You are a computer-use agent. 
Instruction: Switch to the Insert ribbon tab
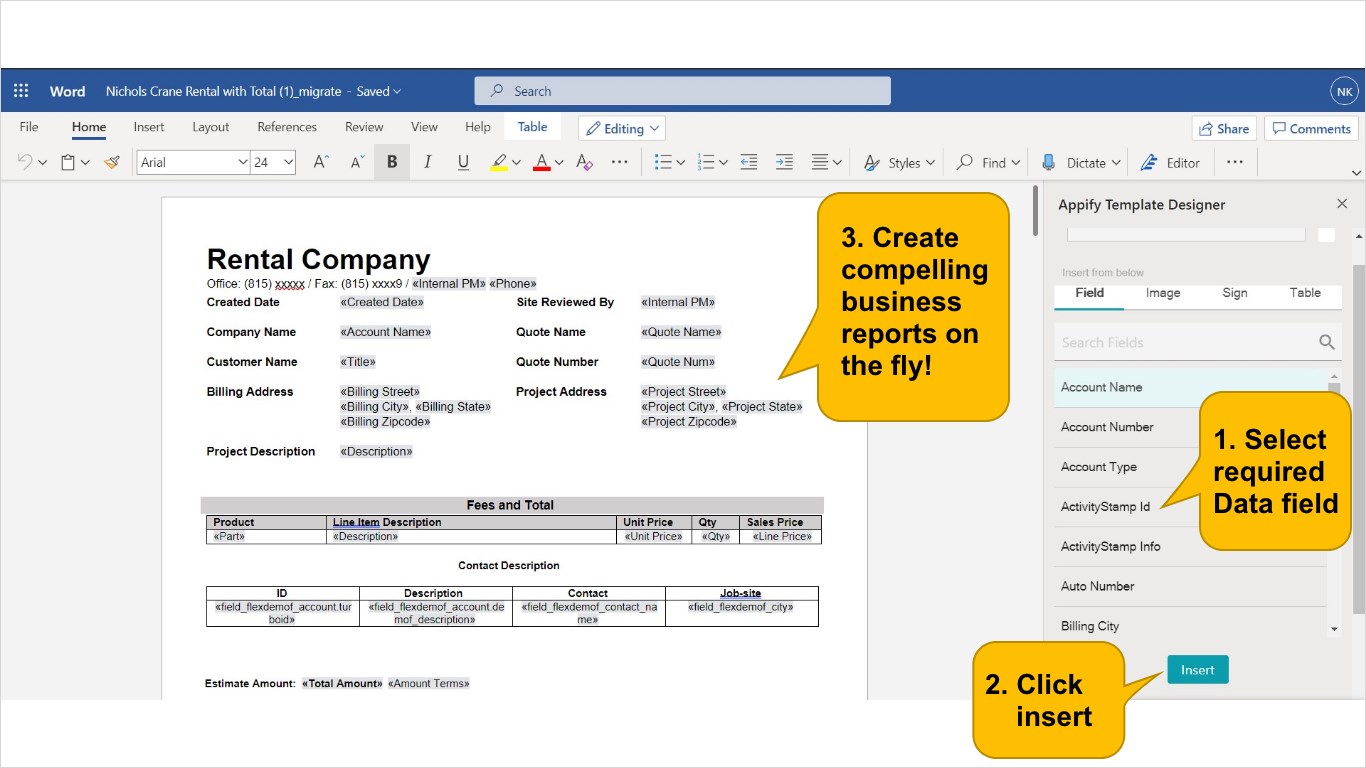[149, 127]
